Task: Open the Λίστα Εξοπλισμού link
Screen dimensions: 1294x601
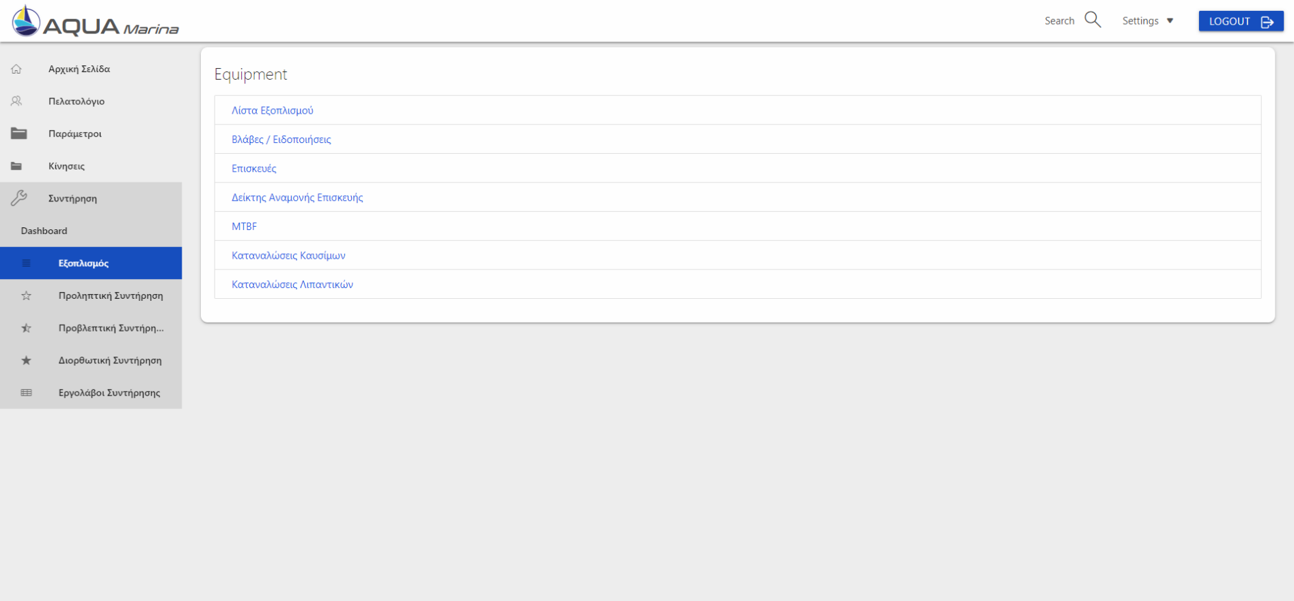Action: pos(272,110)
